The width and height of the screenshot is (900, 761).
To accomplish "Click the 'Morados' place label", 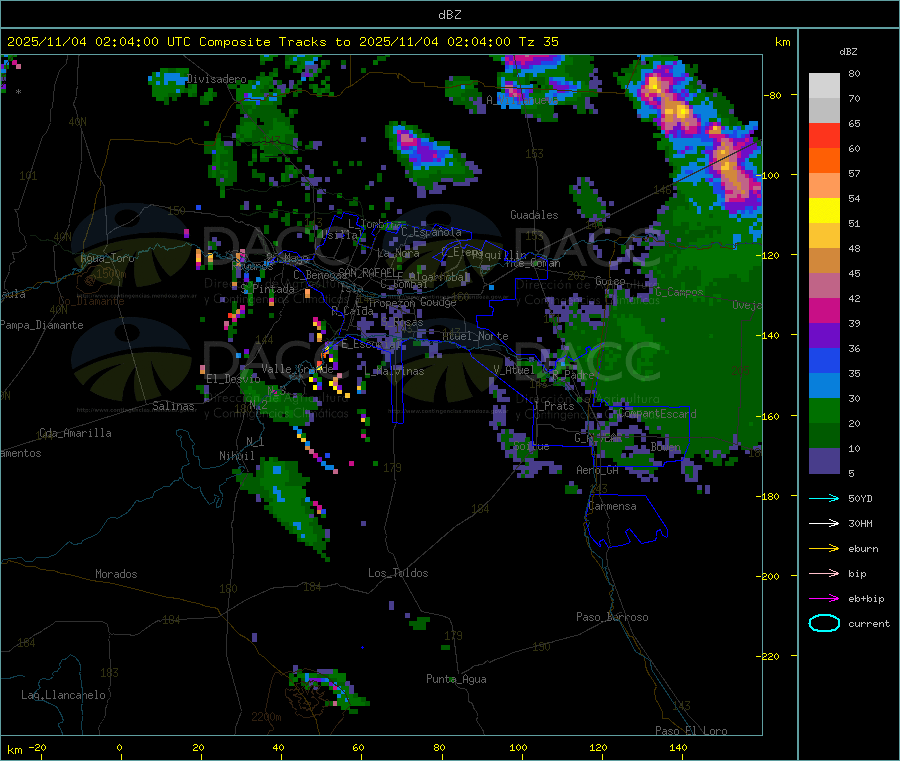I will [116, 574].
